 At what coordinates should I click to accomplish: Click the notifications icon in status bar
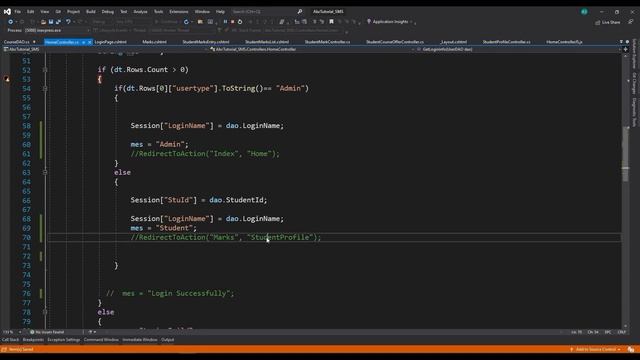click(x=631, y=349)
